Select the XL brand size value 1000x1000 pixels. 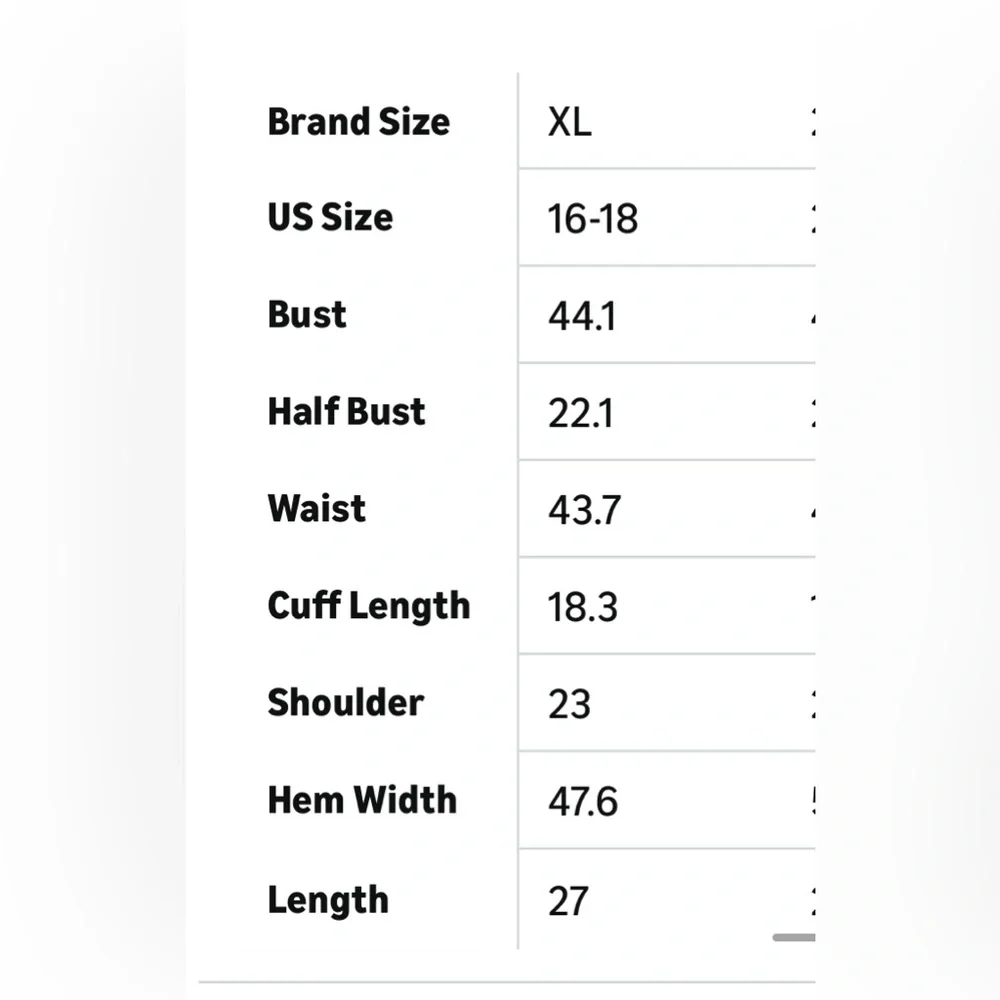(569, 122)
